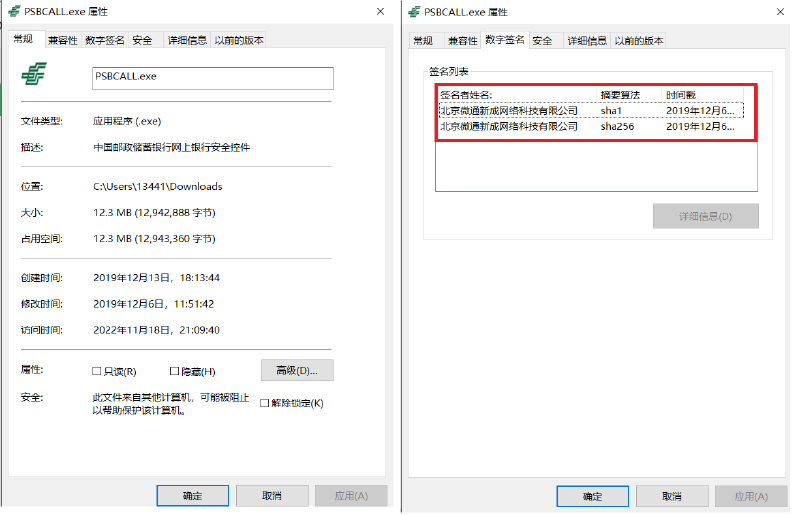The height and width of the screenshot is (515, 800).
Task: Switch to 兼容性 tab in left window
Action: 62,40
